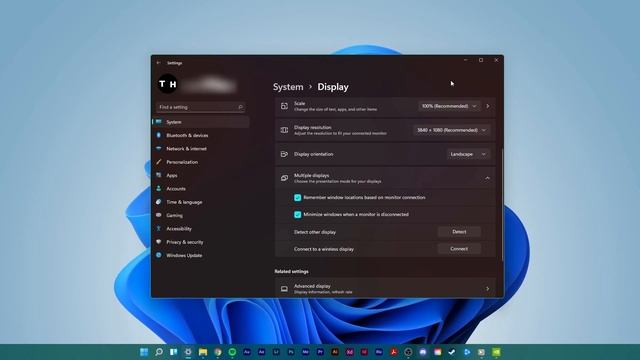Screen dimensions: 640x360
Task: Click the Settings window vertical scrollbar
Action: [x=502, y=204]
